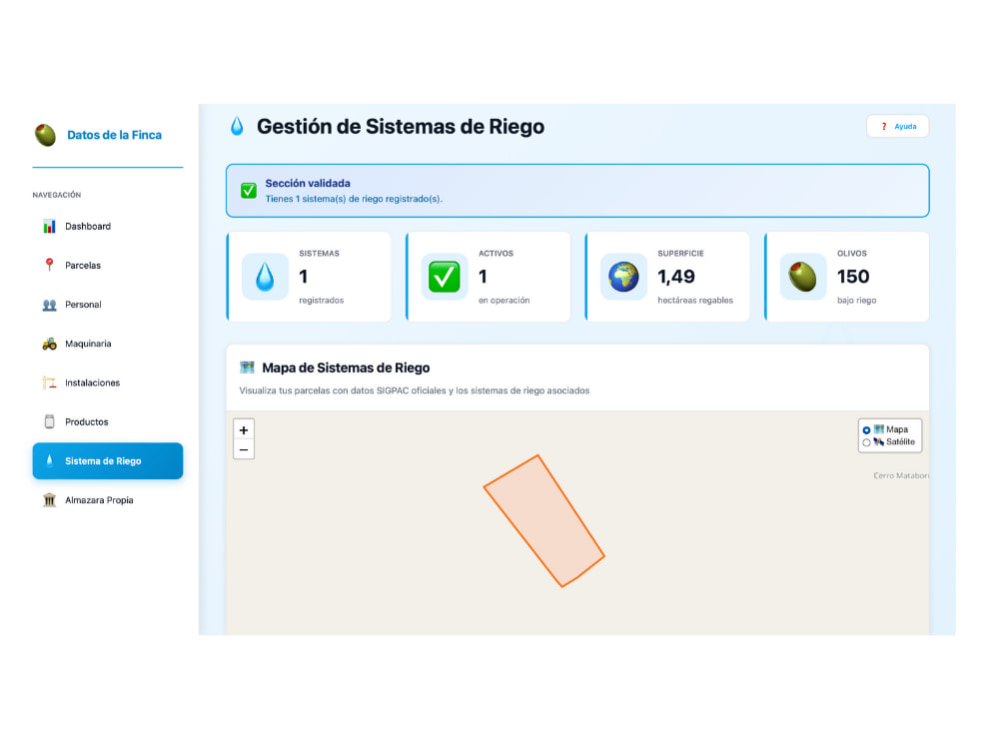The height and width of the screenshot is (750, 1000).
Task: Switch to Satélite radio button layer
Action: [x=866, y=443]
